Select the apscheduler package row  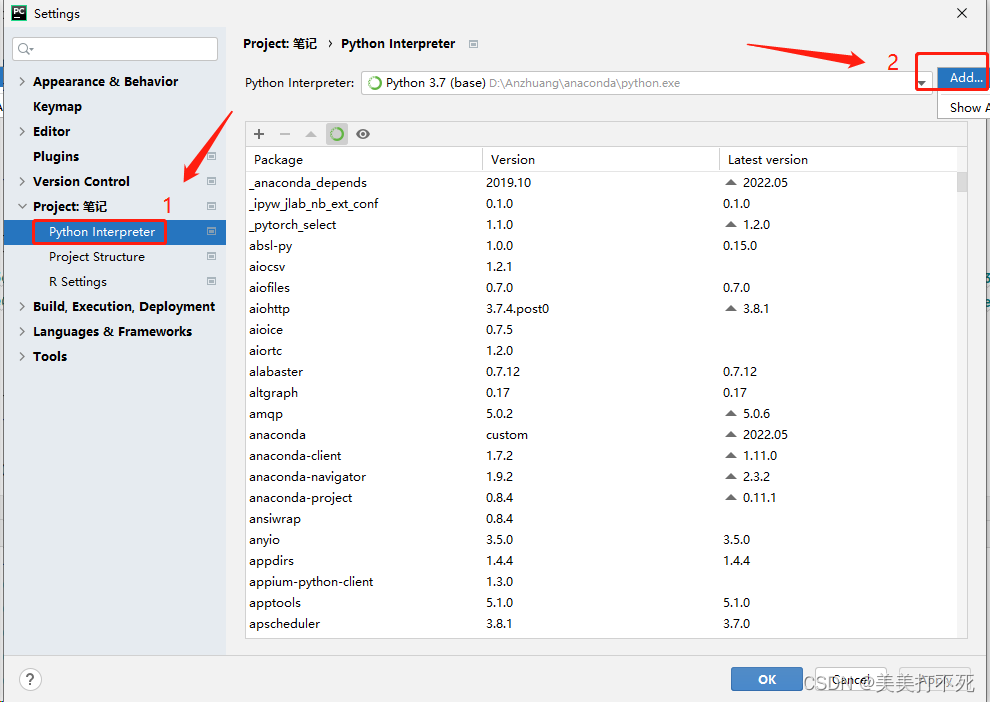tap(601, 624)
